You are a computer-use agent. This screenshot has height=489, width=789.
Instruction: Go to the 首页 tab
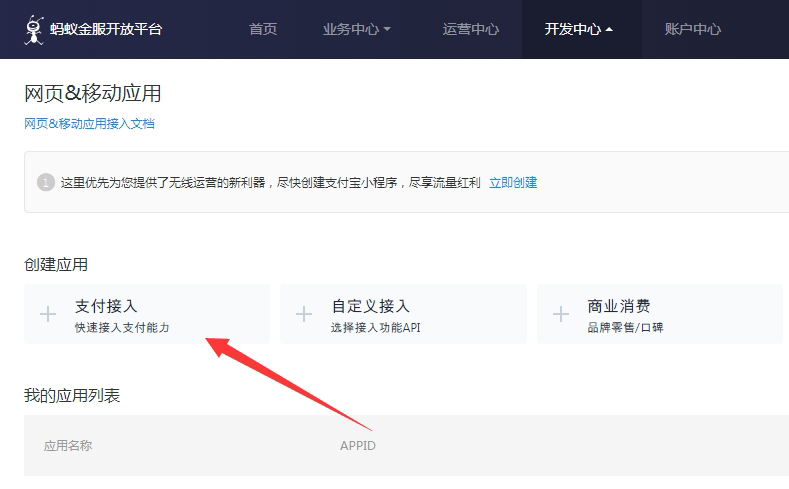tap(263, 29)
